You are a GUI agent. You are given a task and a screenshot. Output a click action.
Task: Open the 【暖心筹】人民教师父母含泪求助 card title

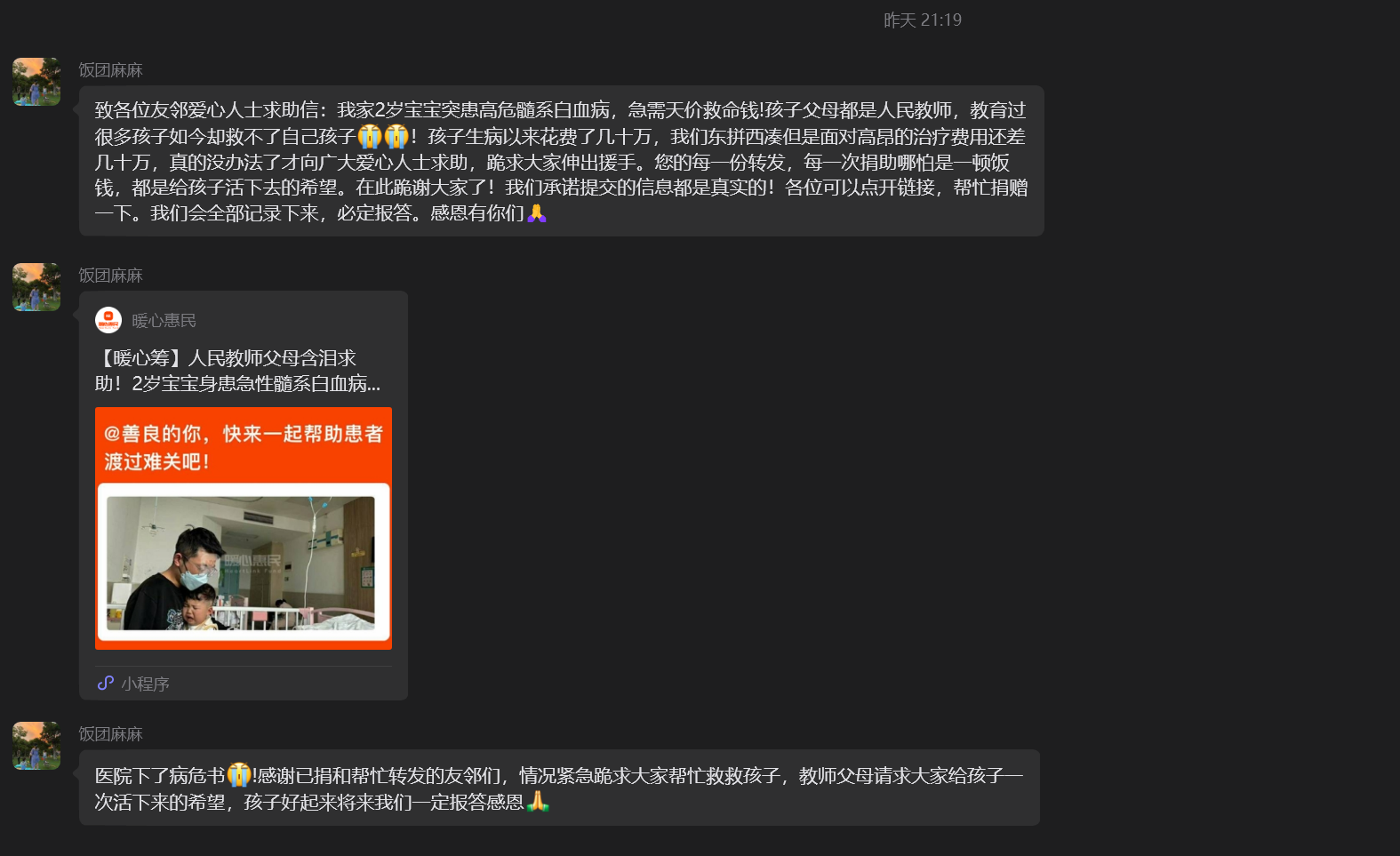(237, 371)
